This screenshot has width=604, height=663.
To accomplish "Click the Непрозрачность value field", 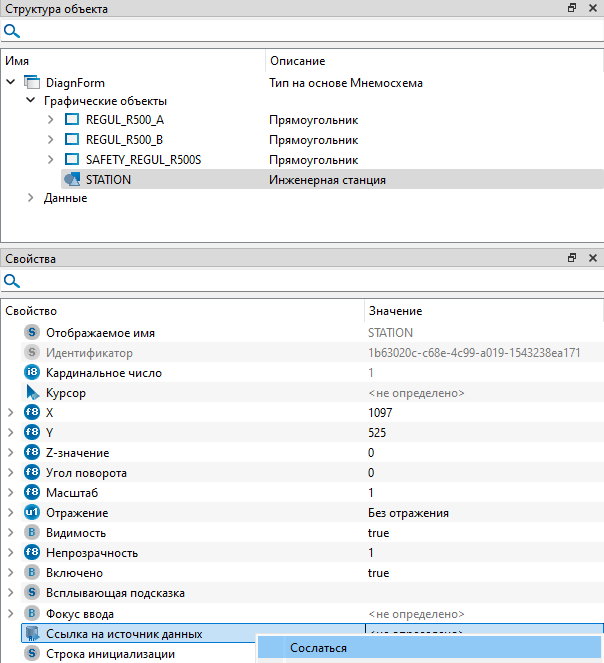I will coord(480,553).
